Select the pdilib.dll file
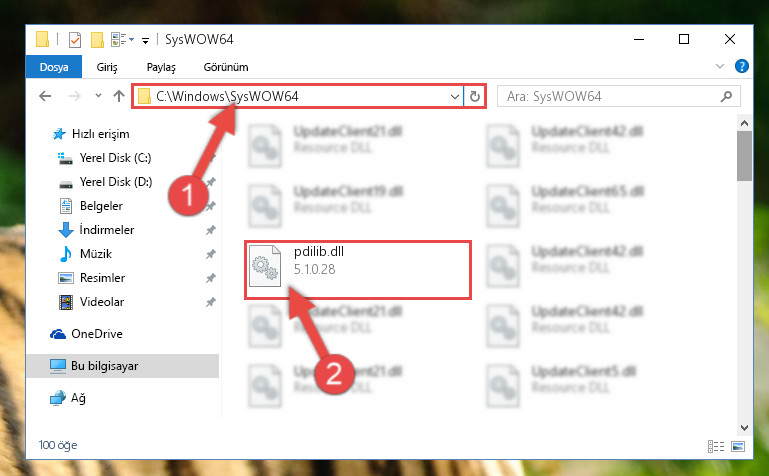 click(358, 270)
